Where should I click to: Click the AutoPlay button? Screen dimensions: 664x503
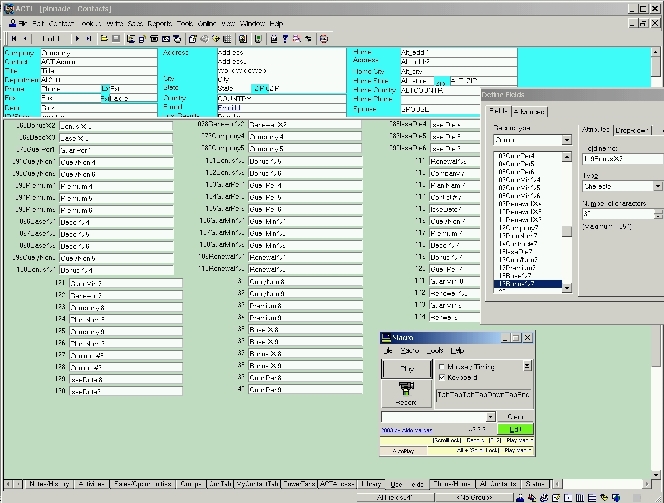(x=404, y=451)
